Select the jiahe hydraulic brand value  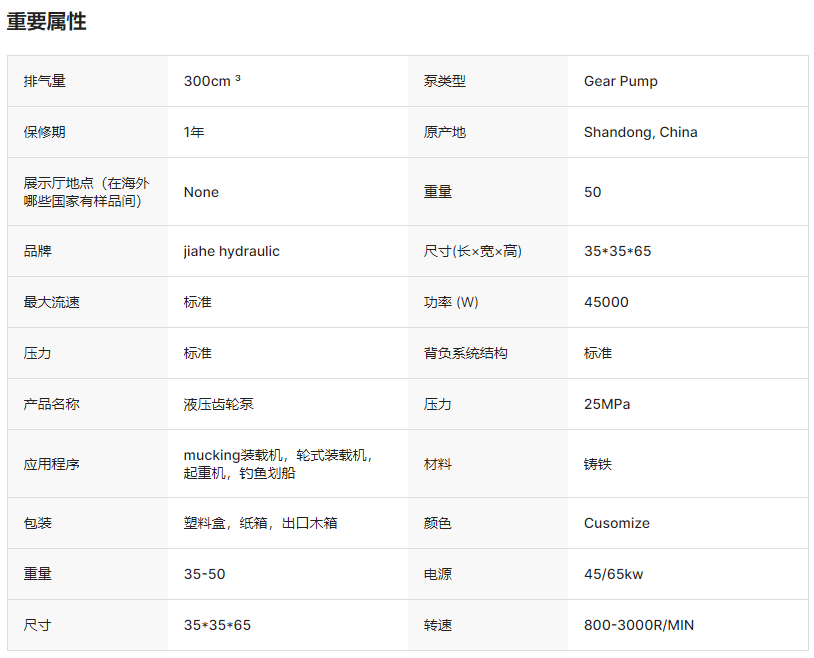coord(231,251)
